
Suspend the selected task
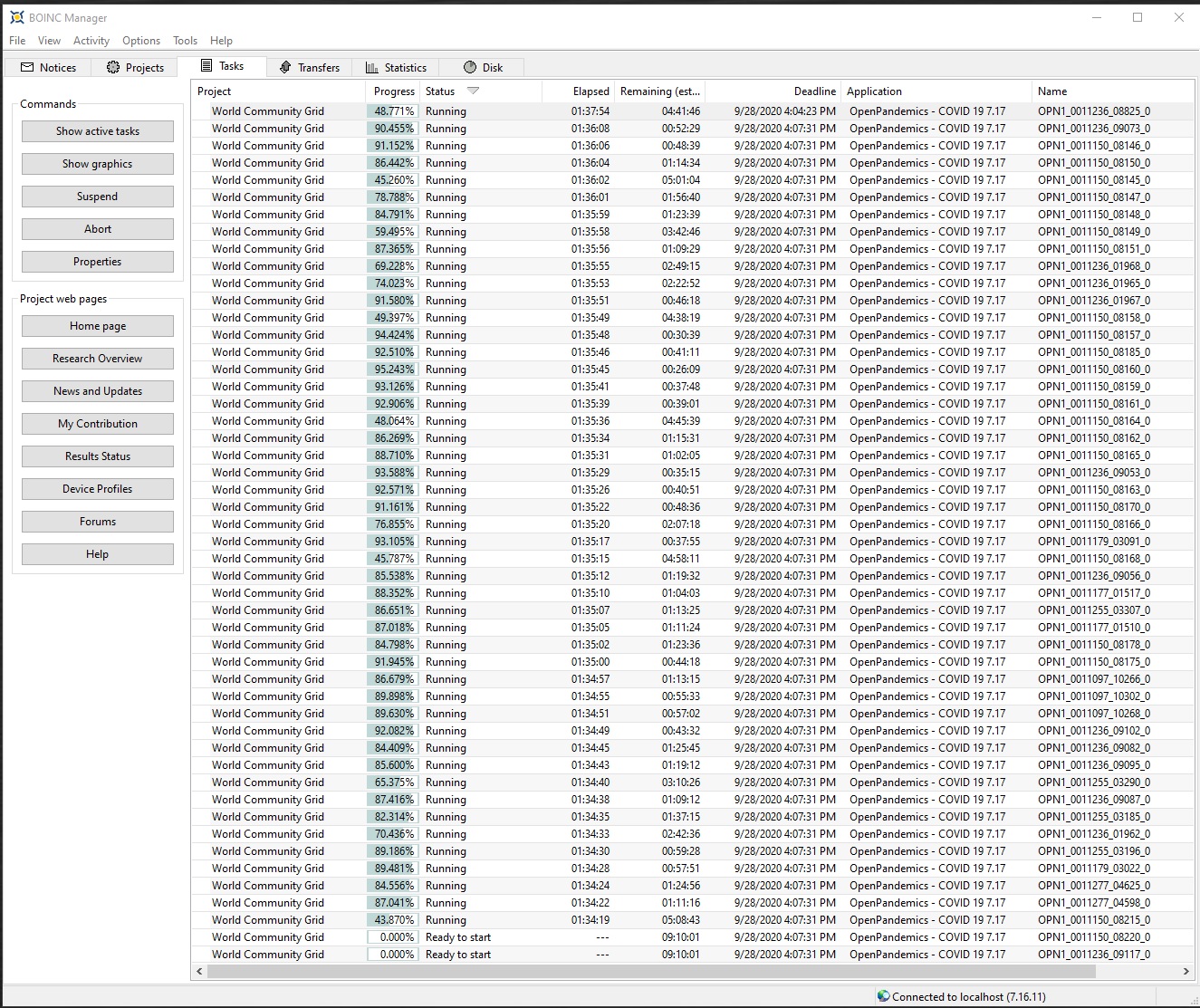point(98,197)
